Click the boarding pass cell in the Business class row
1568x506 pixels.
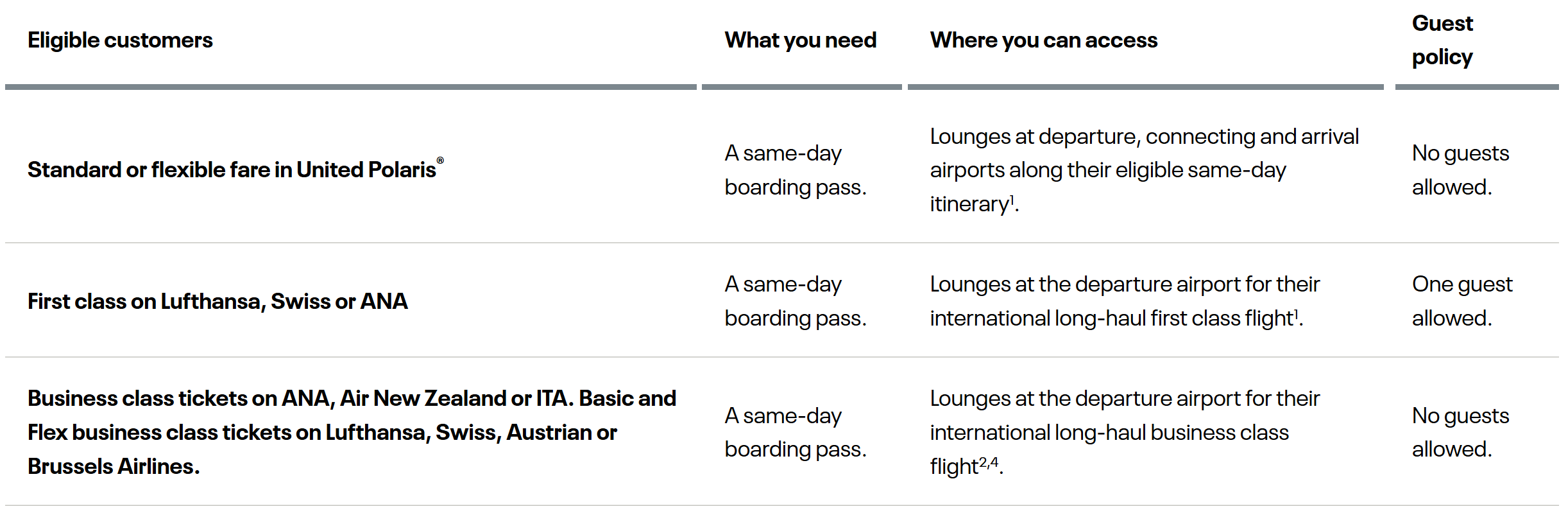795,432
